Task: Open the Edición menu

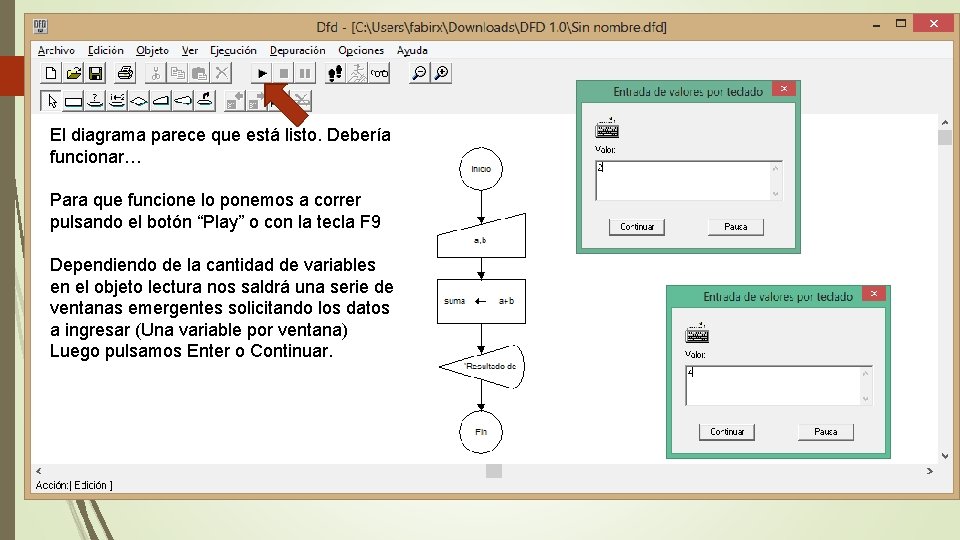Action: coord(105,50)
